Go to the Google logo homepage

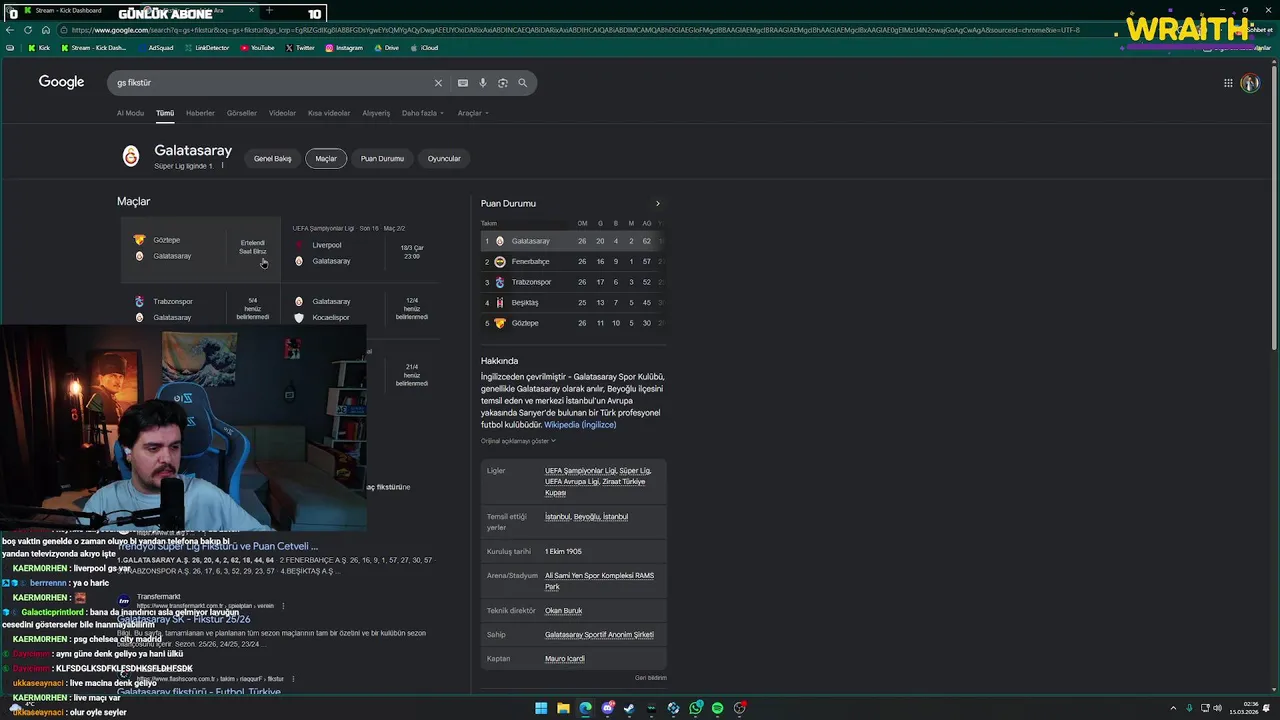point(61,82)
